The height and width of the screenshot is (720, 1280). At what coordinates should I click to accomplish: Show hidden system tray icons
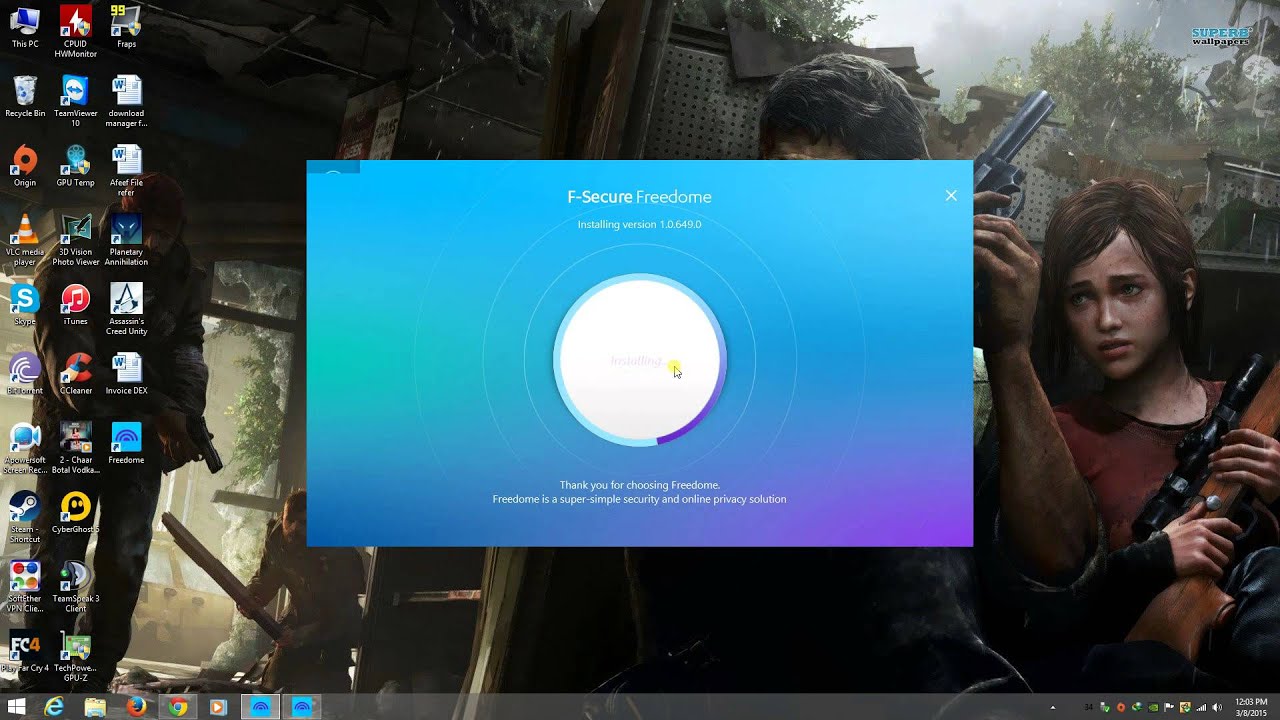point(1053,707)
